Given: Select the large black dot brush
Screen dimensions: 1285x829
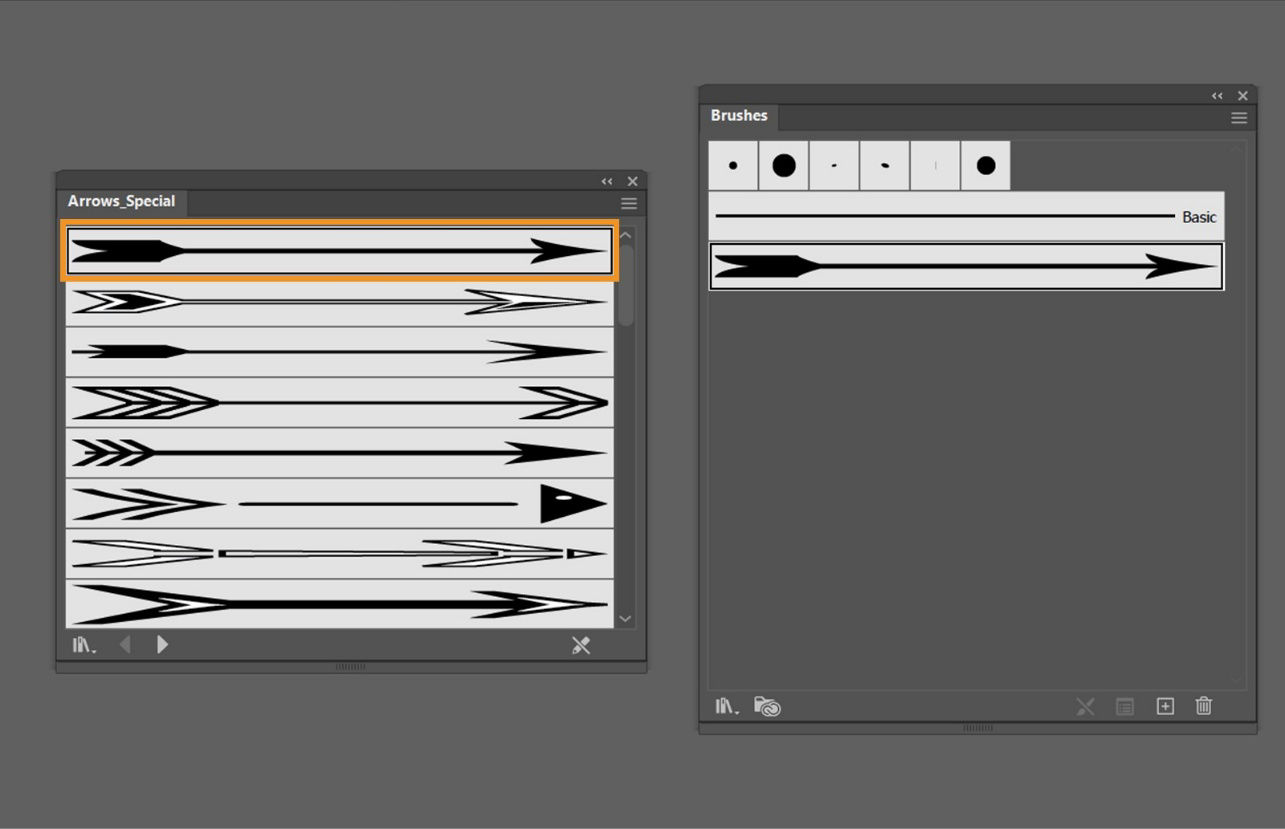Looking at the screenshot, I should pos(783,165).
